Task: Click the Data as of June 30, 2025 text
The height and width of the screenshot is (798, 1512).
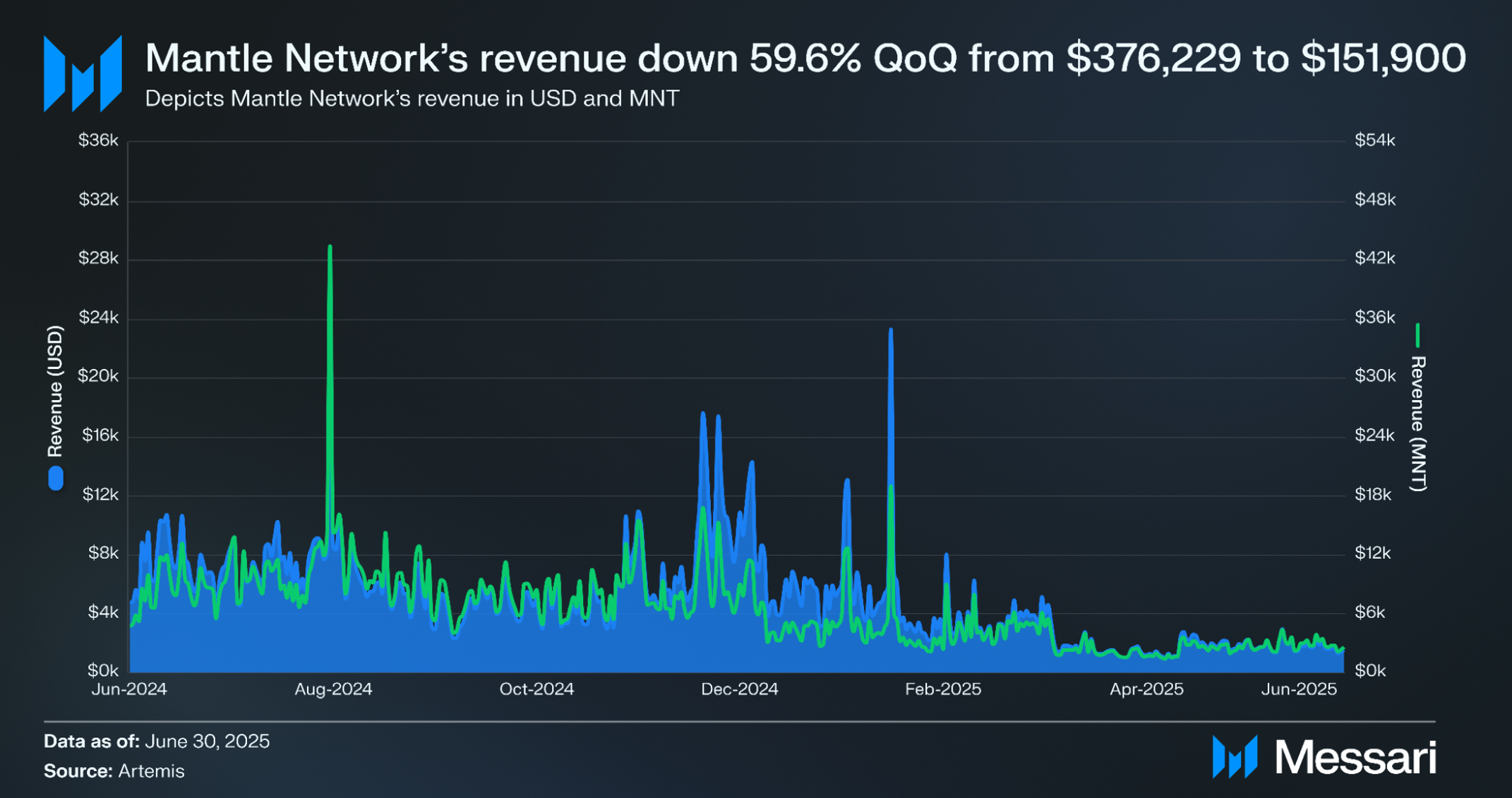Action: click(x=157, y=742)
